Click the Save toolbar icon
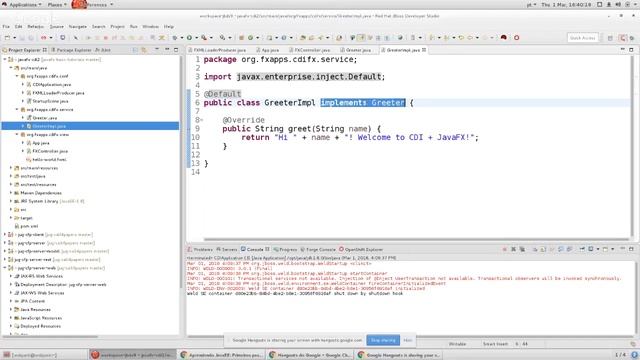Viewport: 640px width, 360px height. click(x=22, y=38)
